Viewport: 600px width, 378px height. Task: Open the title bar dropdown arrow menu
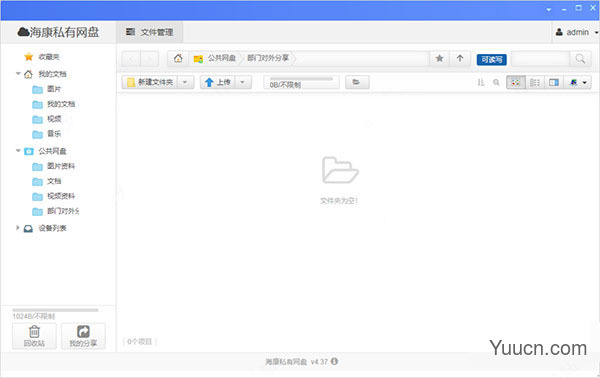549,9
